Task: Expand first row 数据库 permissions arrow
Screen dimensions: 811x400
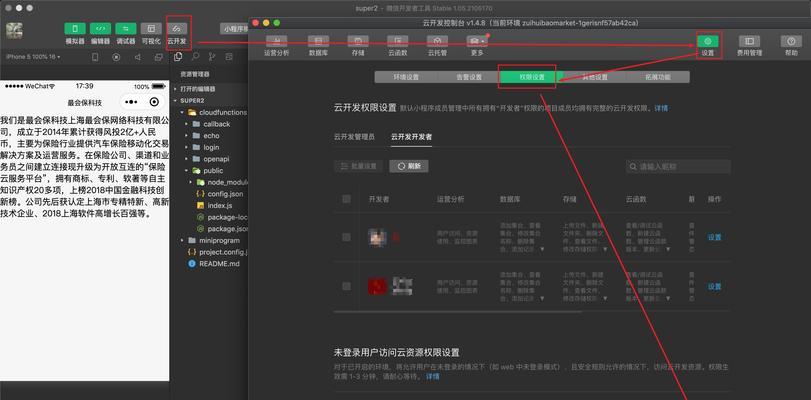Action: (542, 249)
